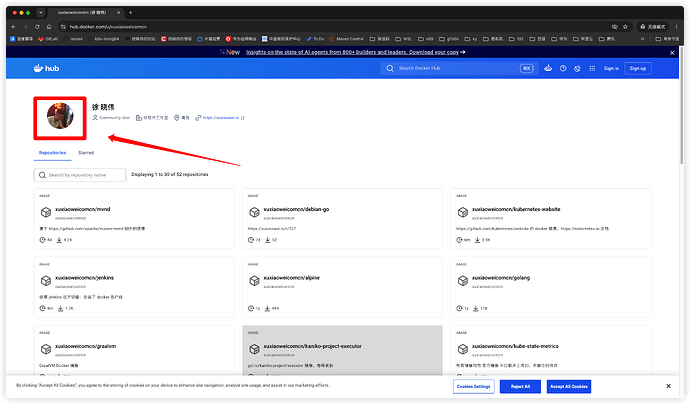This screenshot has width=690, height=404.
Task: Switch to the Repositories tab
Action: pyautogui.click(x=52, y=153)
